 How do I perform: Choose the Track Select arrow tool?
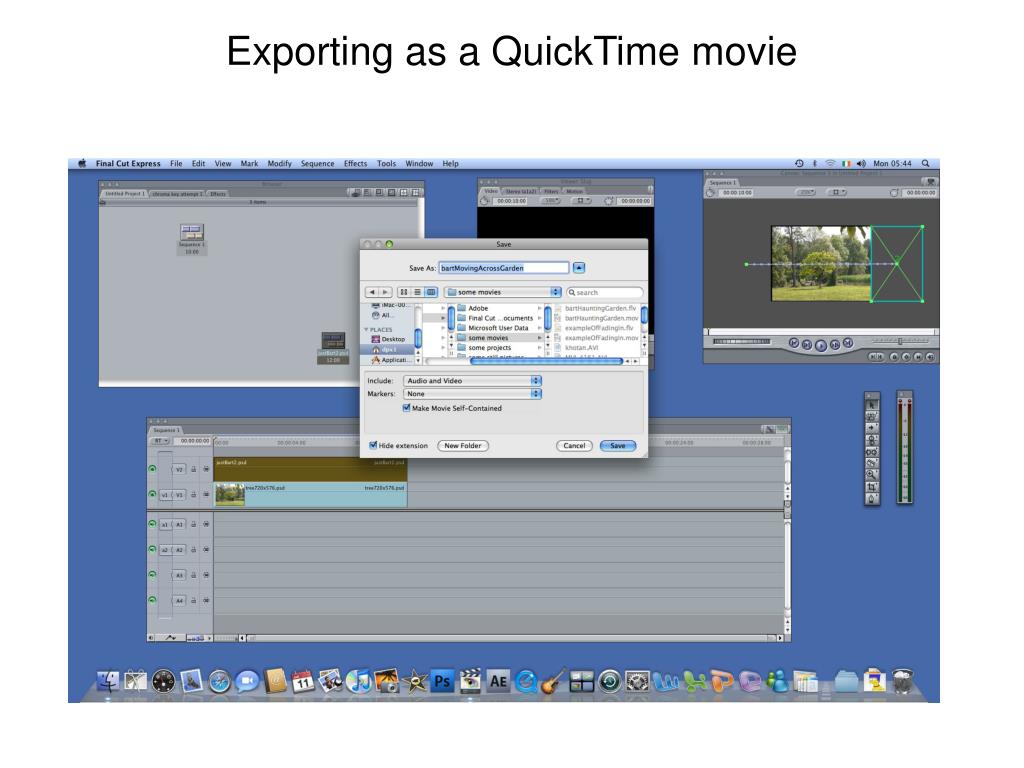pos(872,428)
